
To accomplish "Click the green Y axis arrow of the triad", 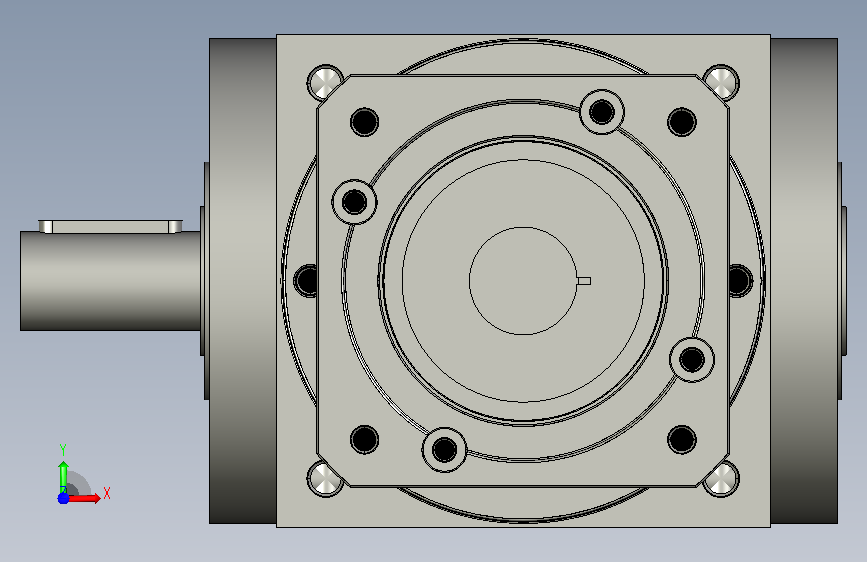I will (63, 476).
